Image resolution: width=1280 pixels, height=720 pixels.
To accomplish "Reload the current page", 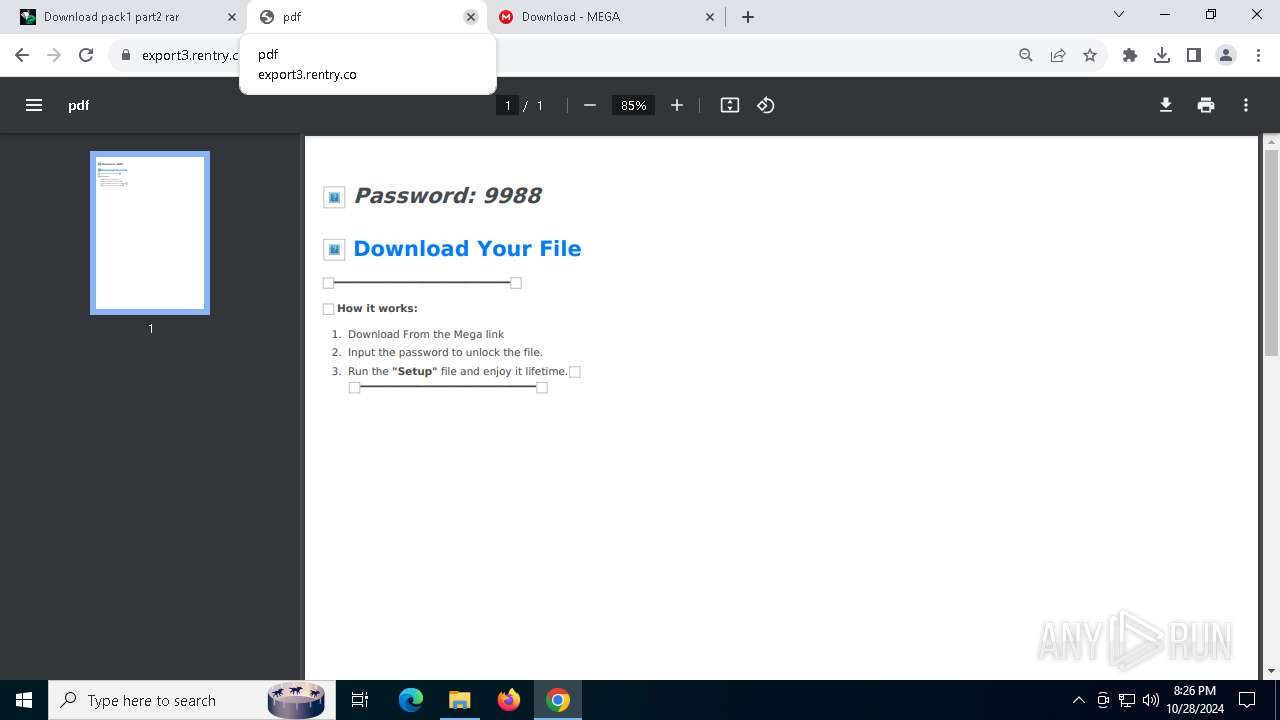I will (86, 55).
